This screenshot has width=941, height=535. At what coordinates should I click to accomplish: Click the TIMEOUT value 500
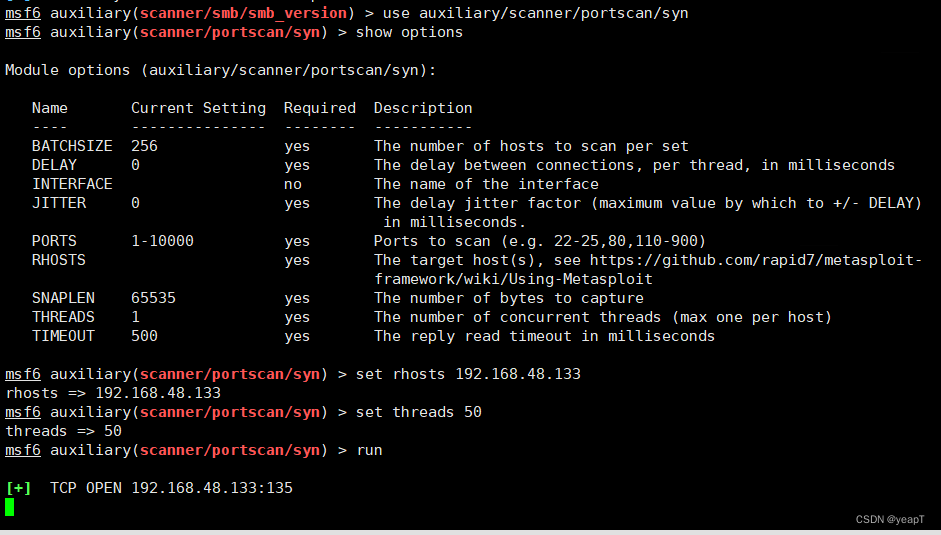144,336
